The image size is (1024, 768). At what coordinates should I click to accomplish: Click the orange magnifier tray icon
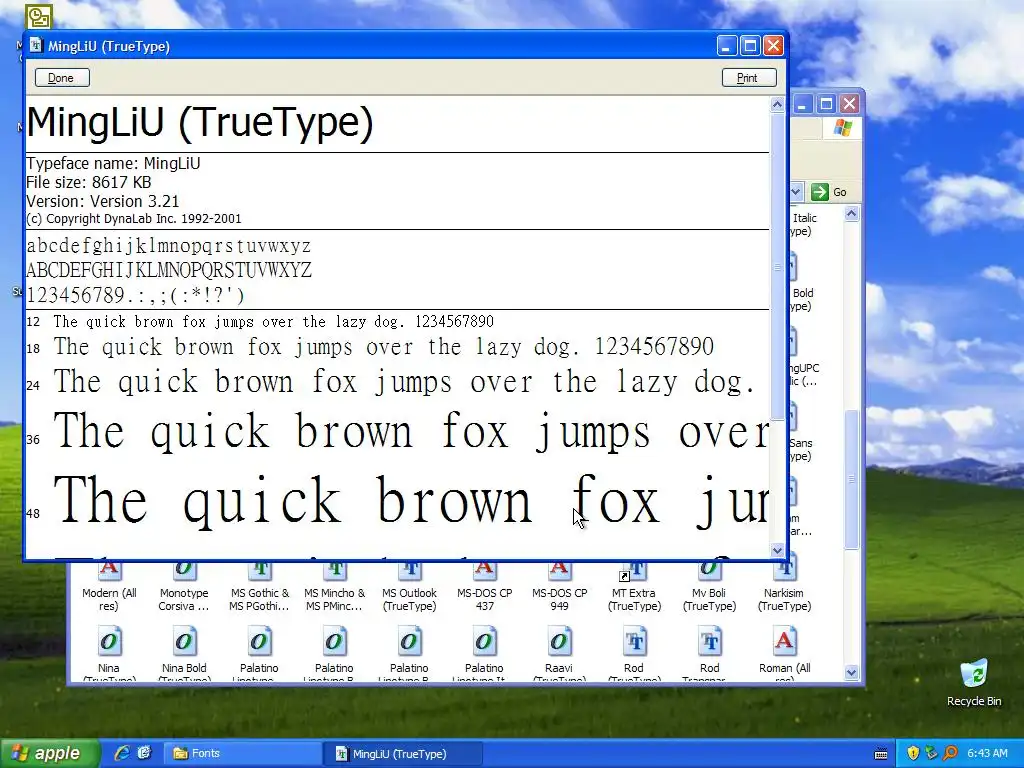click(950, 753)
